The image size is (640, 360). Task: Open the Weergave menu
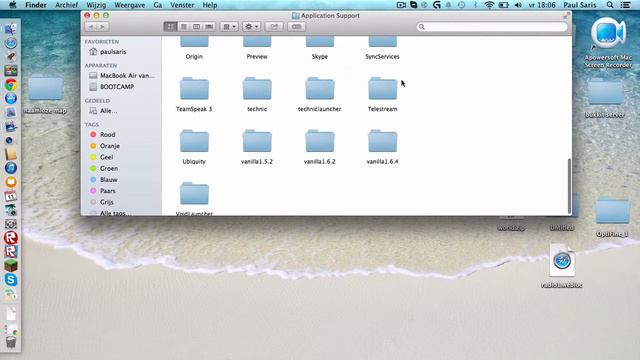[x=130, y=5]
